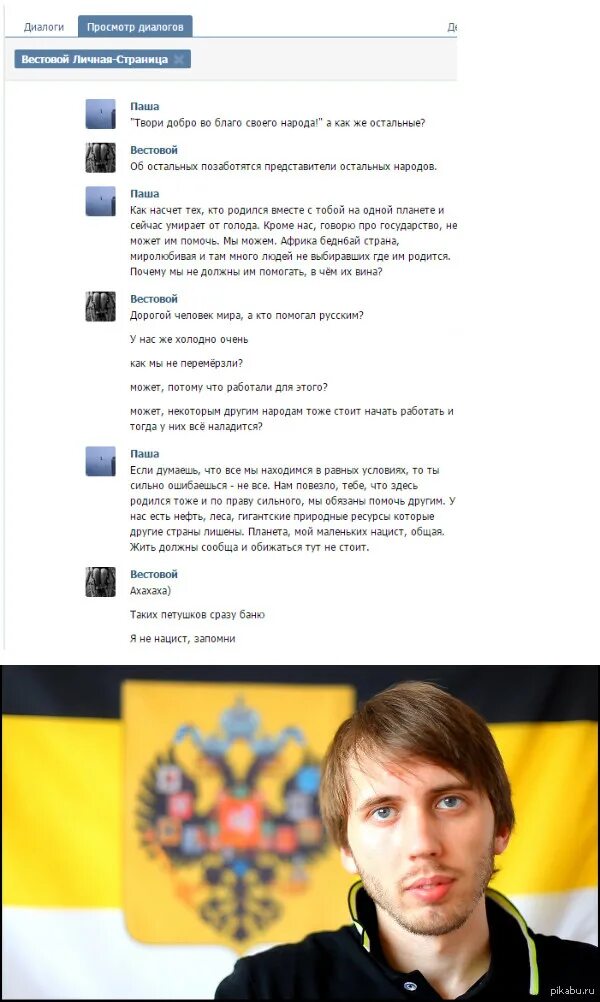Open Вестовой name link above 'Ахахаха)'
The image size is (600, 1002).
click(154, 574)
